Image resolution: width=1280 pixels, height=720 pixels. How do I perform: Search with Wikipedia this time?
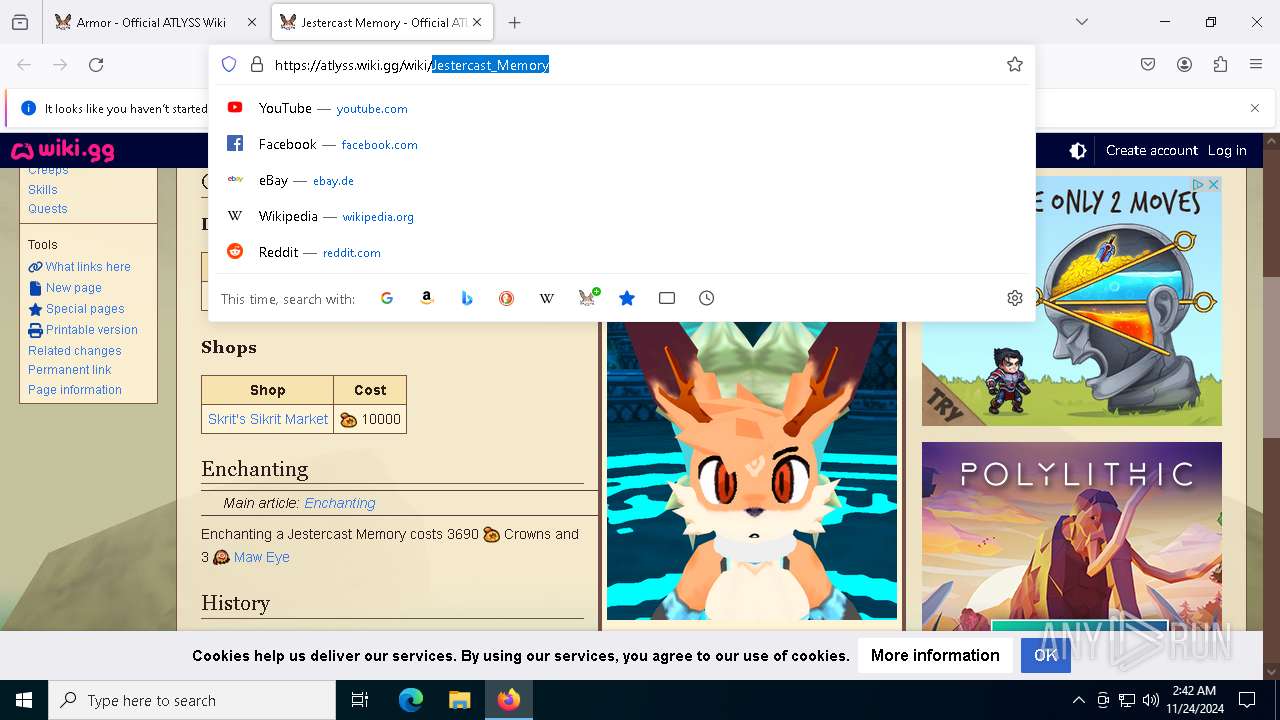(x=547, y=298)
